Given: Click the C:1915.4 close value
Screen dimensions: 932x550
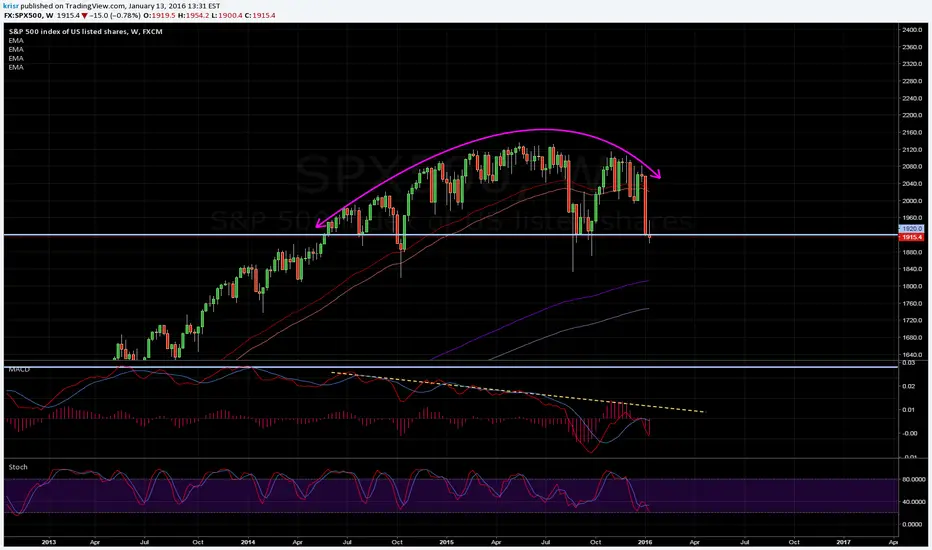Looking at the screenshot, I should [x=260, y=15].
